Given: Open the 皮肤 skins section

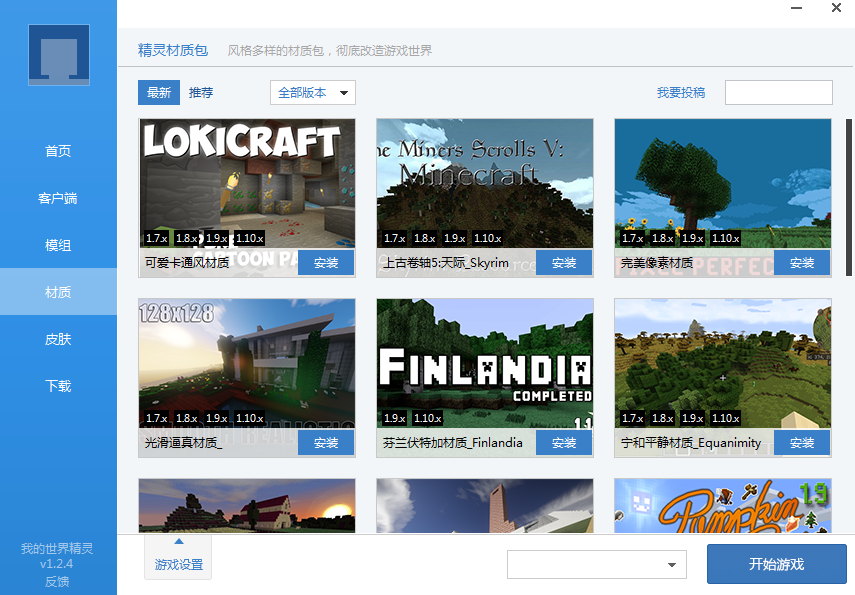Looking at the screenshot, I should click(58, 339).
